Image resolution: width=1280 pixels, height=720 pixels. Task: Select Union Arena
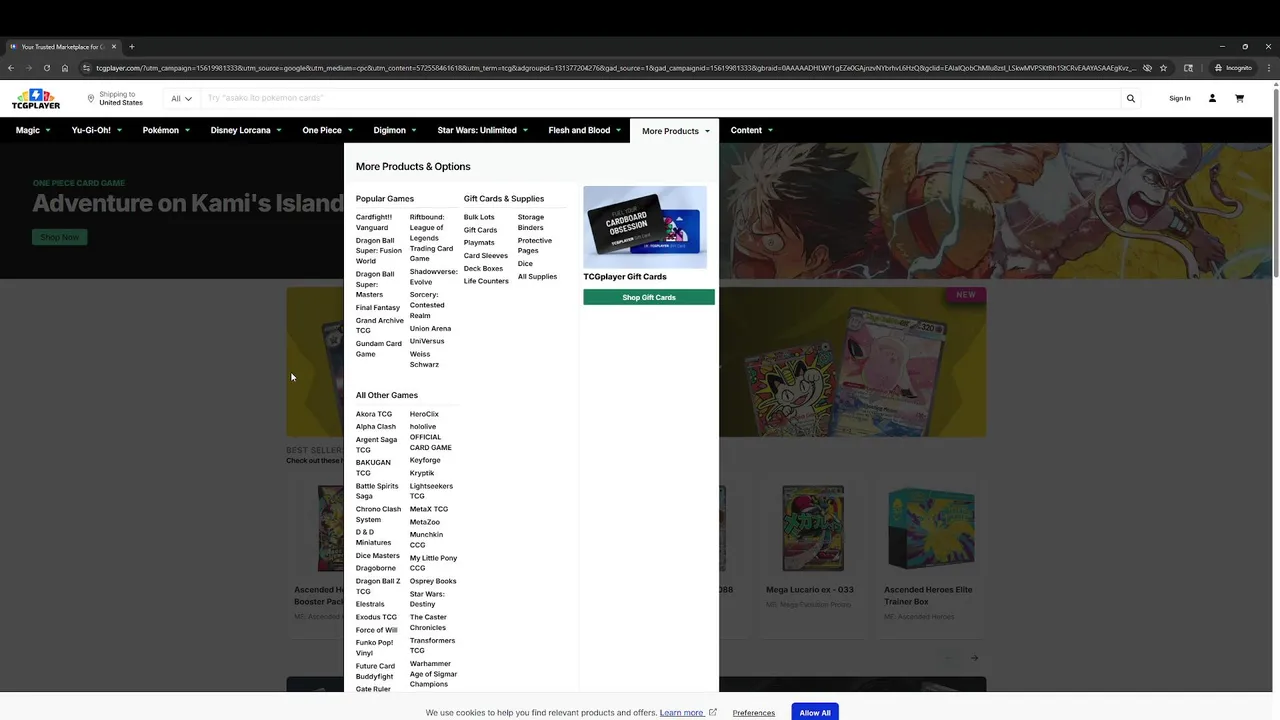[x=430, y=328]
